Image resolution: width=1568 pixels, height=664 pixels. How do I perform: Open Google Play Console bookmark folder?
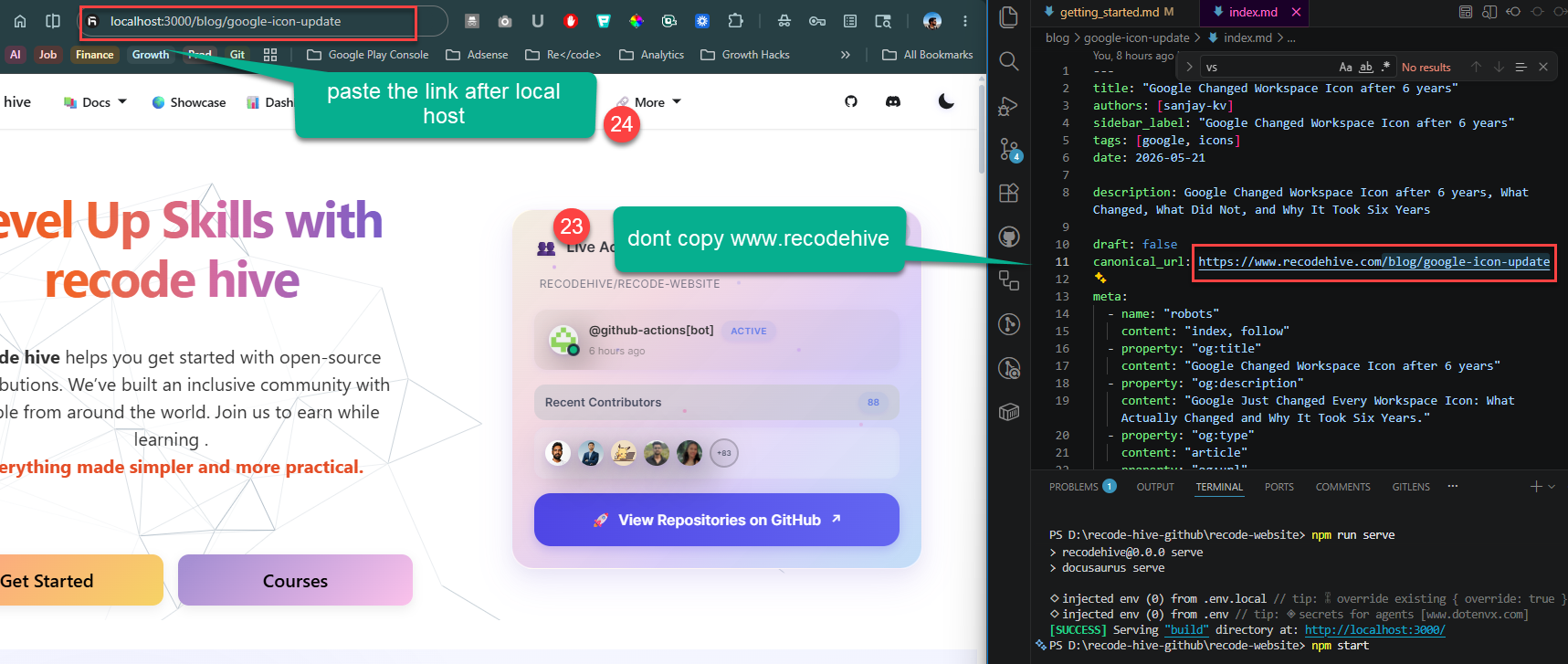(368, 55)
